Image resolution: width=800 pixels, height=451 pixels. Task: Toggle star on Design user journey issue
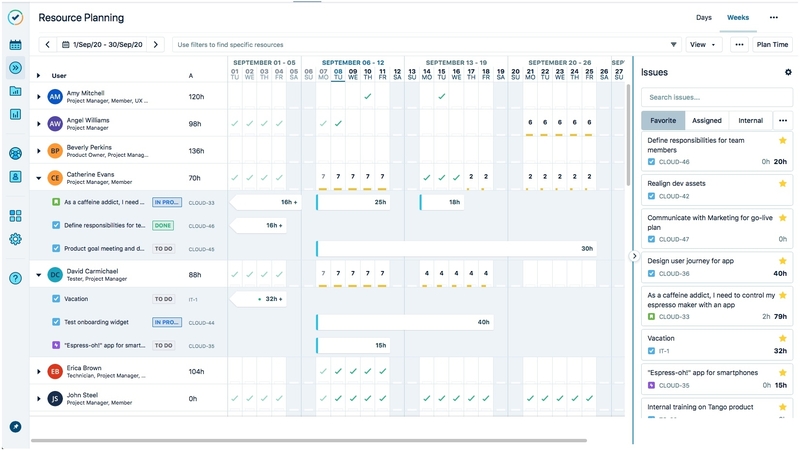pyautogui.click(x=783, y=260)
